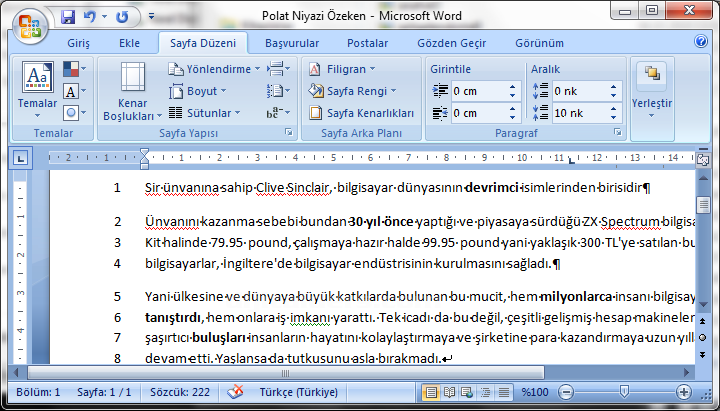Go to the Başvurular tab
The height and width of the screenshot is (411, 720).
tap(292, 43)
